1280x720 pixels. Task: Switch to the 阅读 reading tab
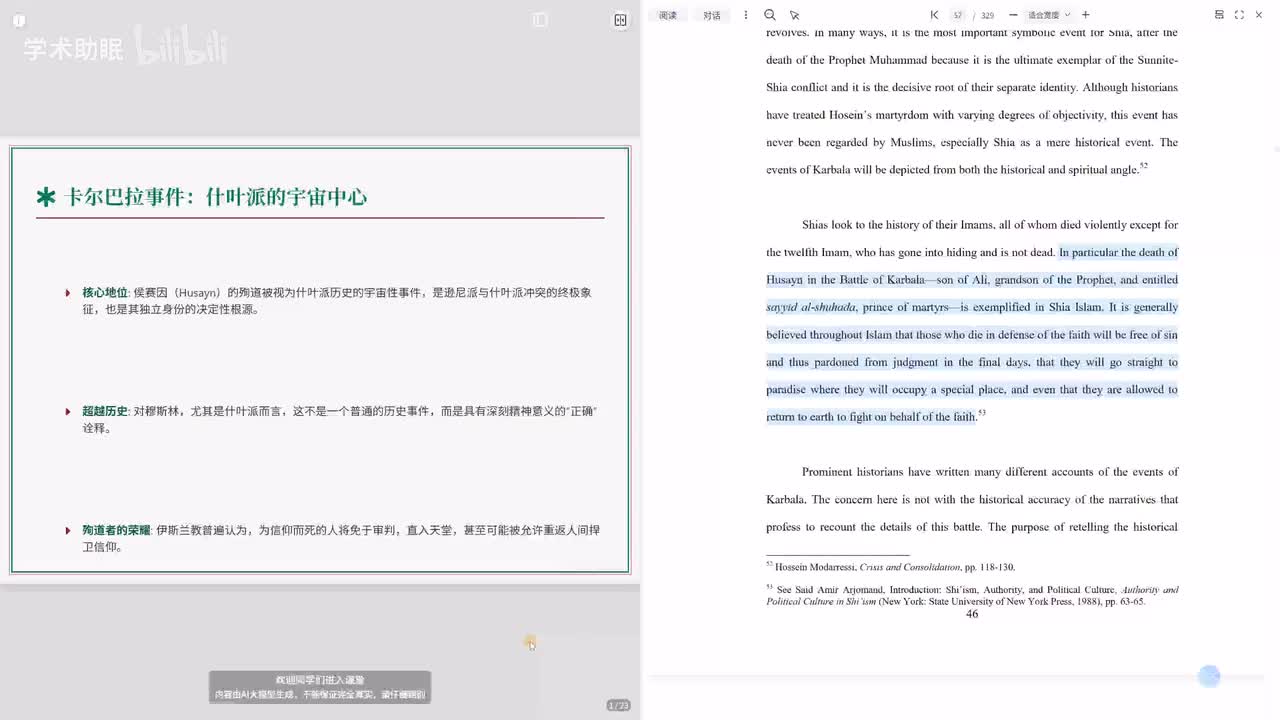pyautogui.click(x=668, y=15)
